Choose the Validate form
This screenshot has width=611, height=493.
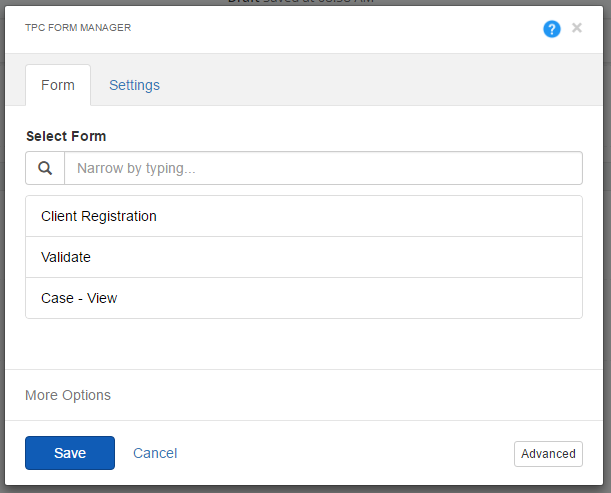tap(304, 257)
